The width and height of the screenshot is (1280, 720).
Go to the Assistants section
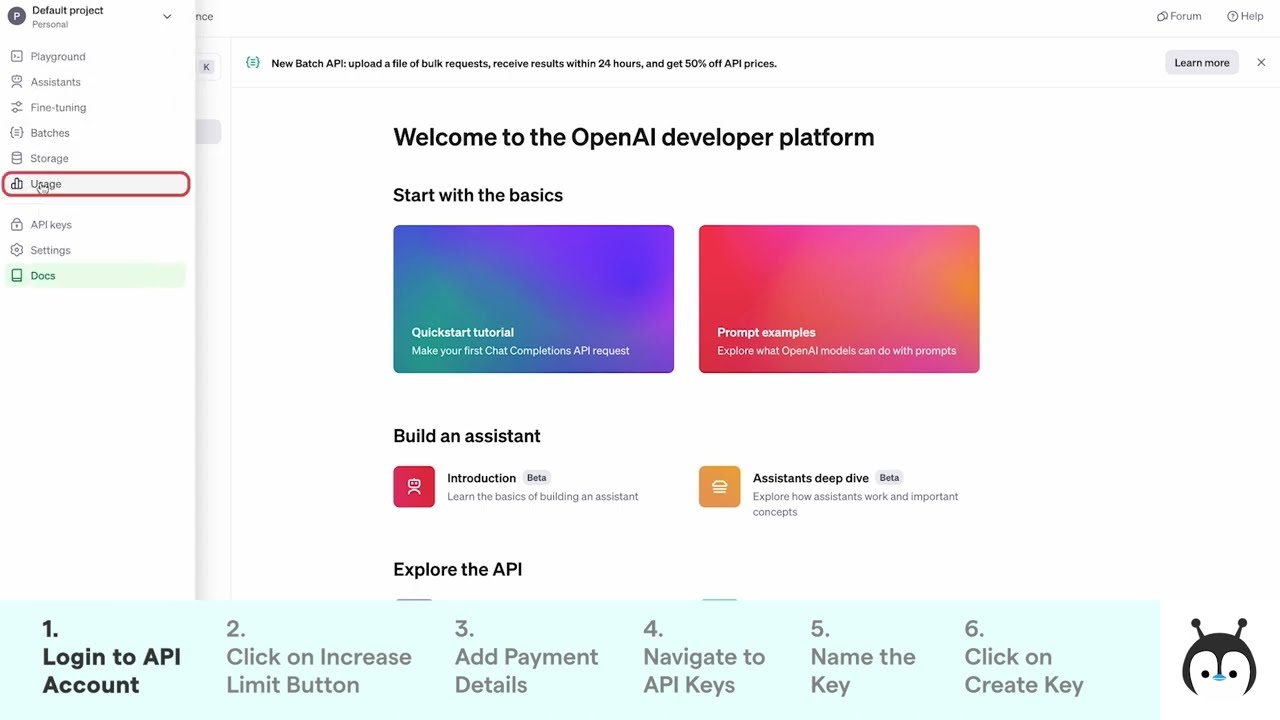click(96, 82)
